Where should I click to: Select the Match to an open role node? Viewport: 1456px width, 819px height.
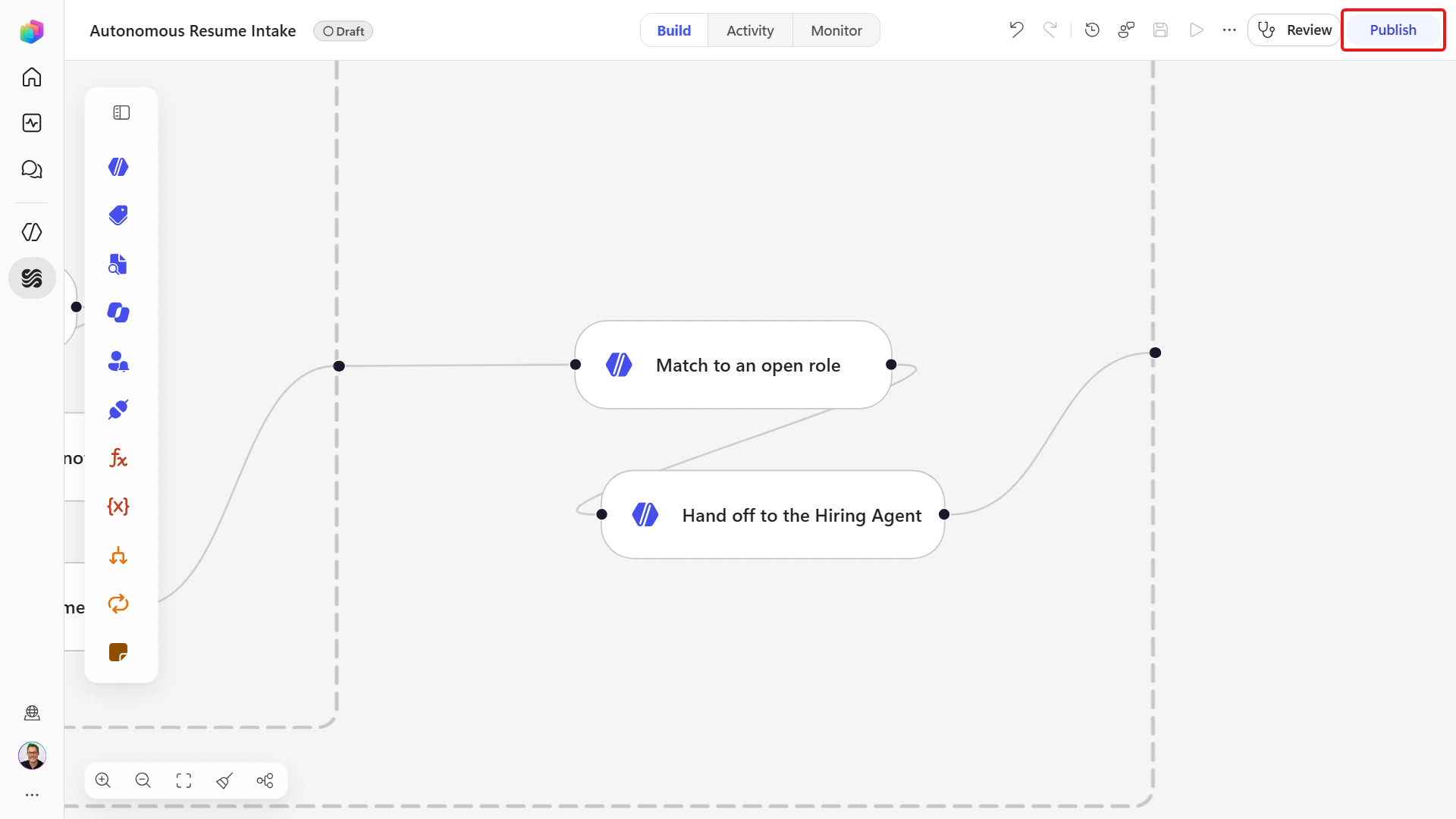point(733,365)
